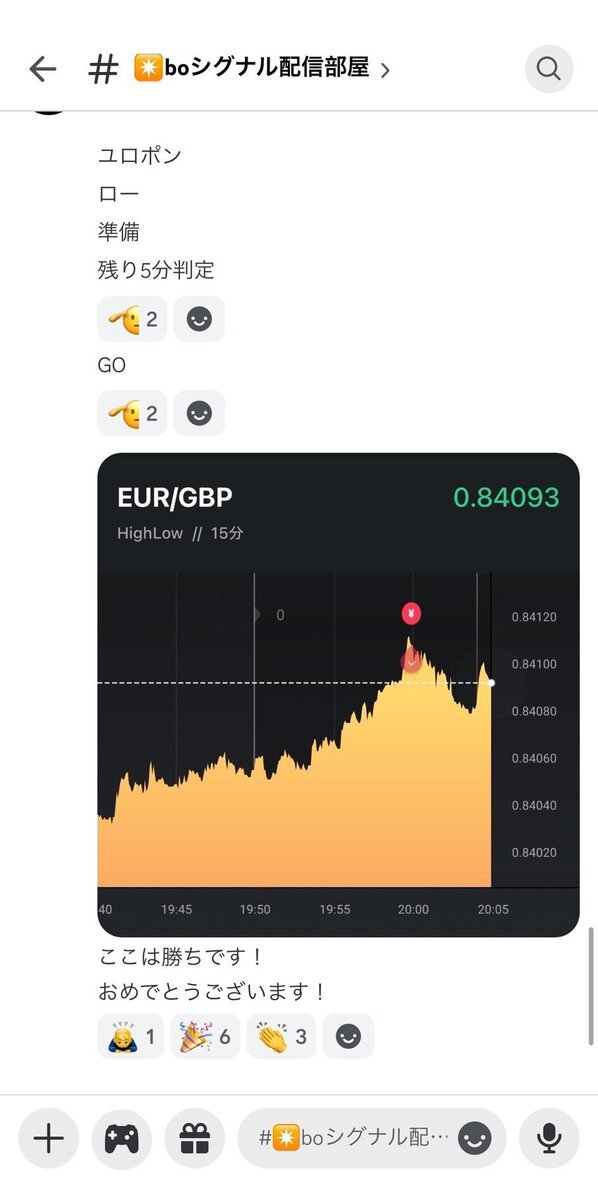Open the game controller apps button
Screen dimensions: 598x1200
coord(121,1138)
